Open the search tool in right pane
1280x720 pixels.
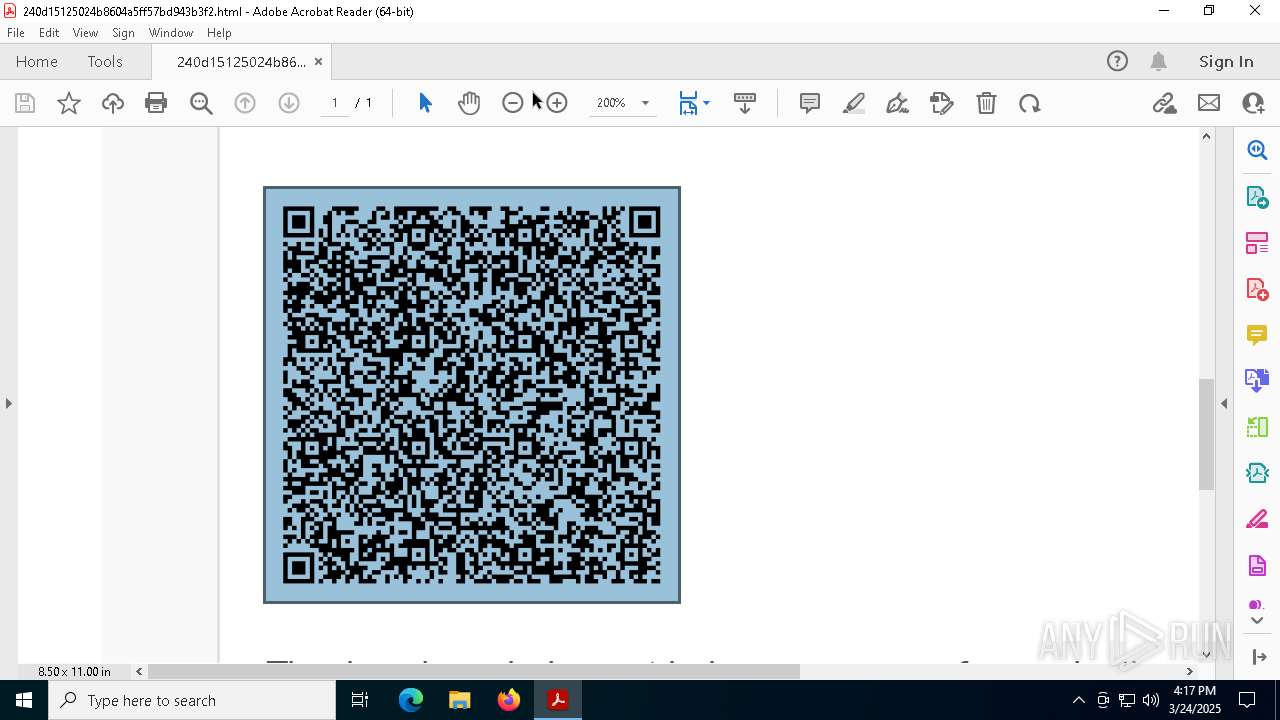(x=1257, y=150)
